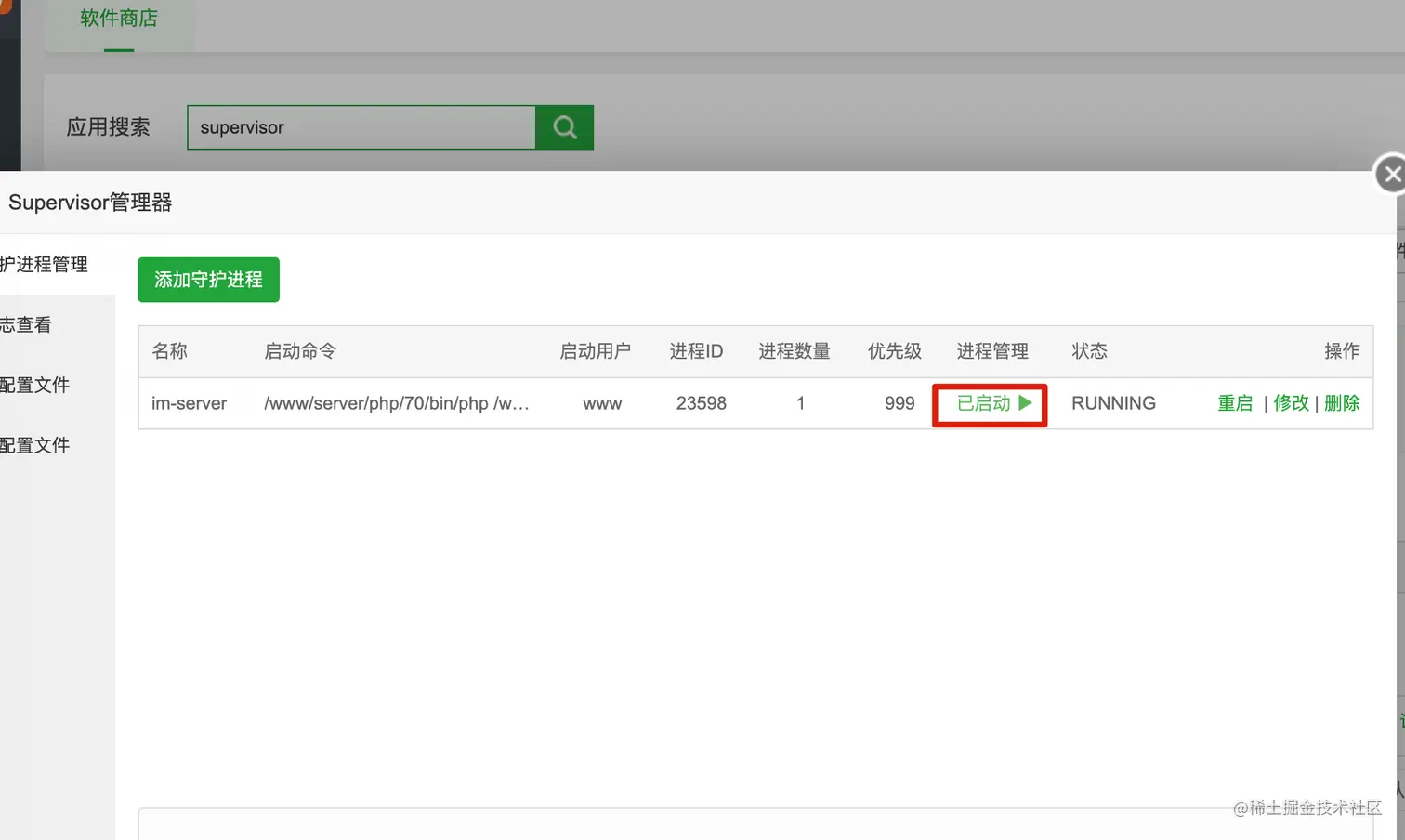Click the 操作 column header
The width and height of the screenshot is (1405, 840).
tap(1342, 351)
